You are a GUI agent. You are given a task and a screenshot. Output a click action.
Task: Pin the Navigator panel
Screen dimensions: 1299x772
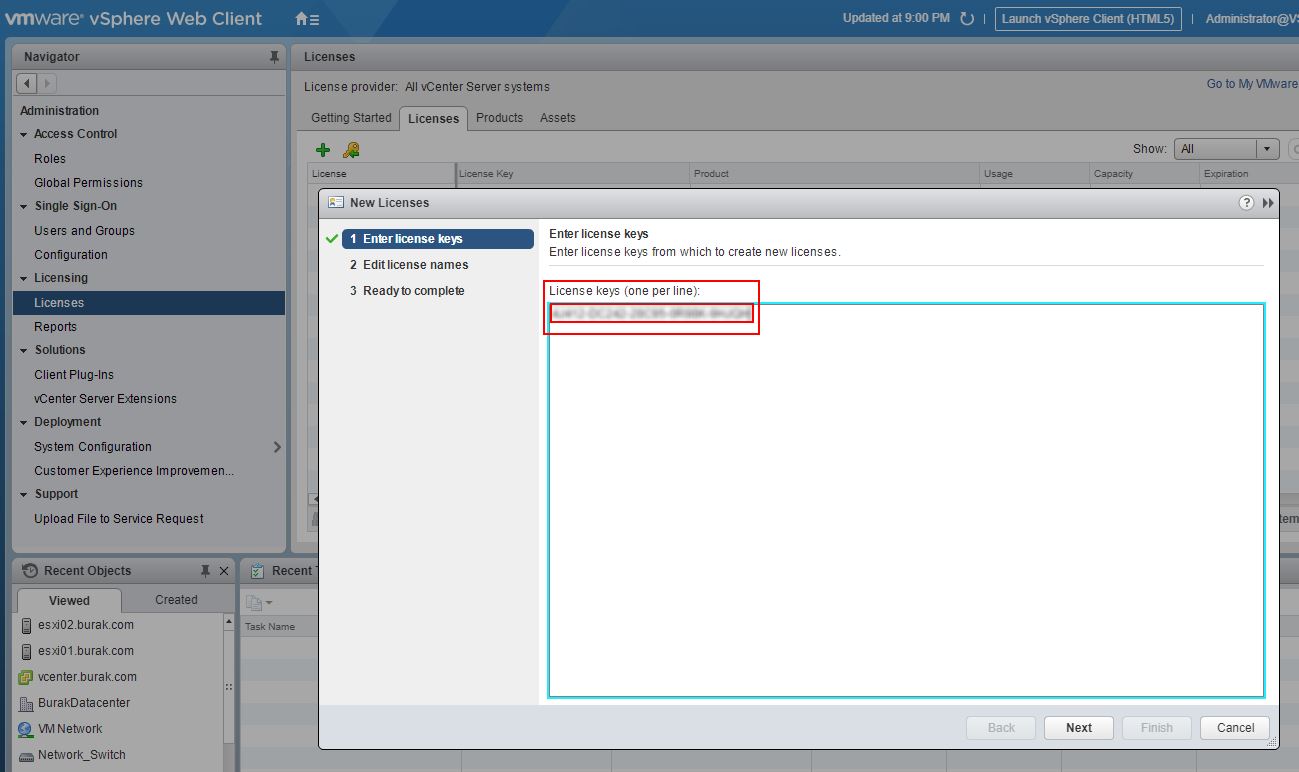click(x=274, y=57)
